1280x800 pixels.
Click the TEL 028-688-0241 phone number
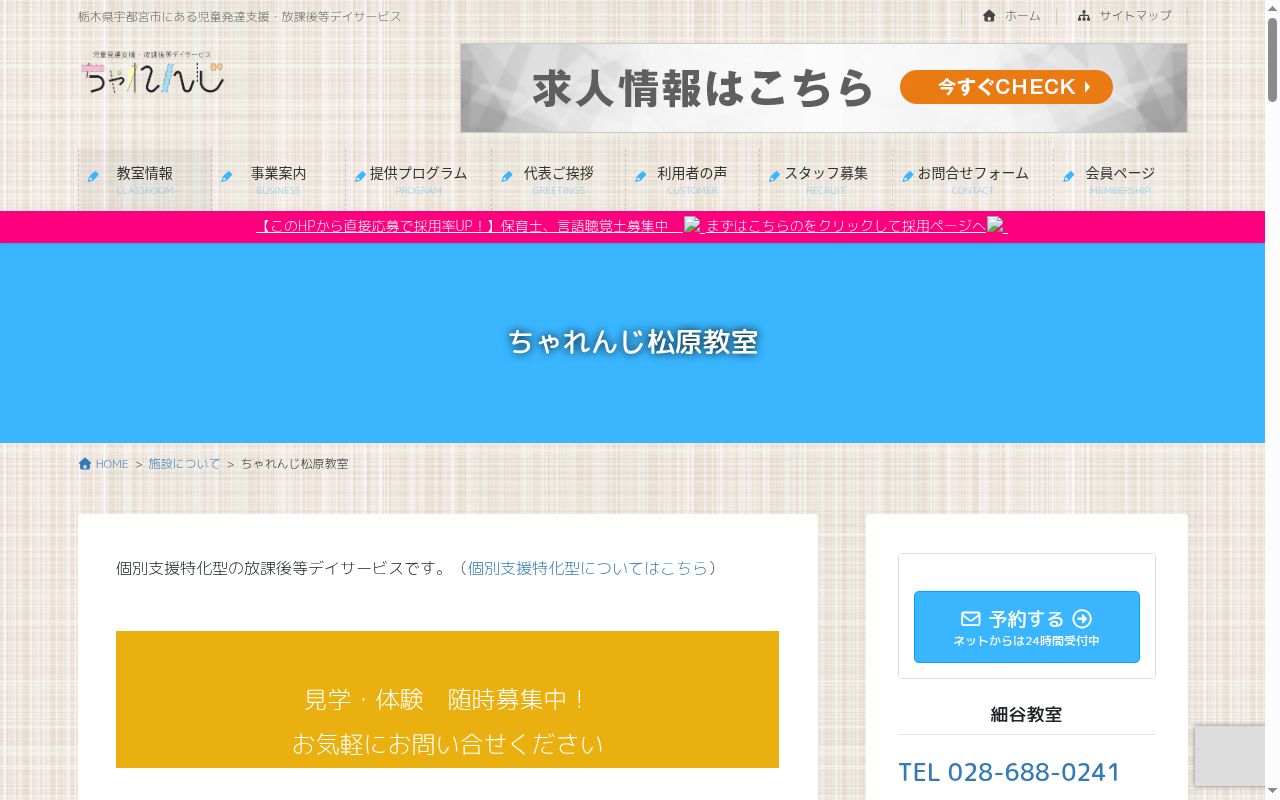click(x=1009, y=772)
